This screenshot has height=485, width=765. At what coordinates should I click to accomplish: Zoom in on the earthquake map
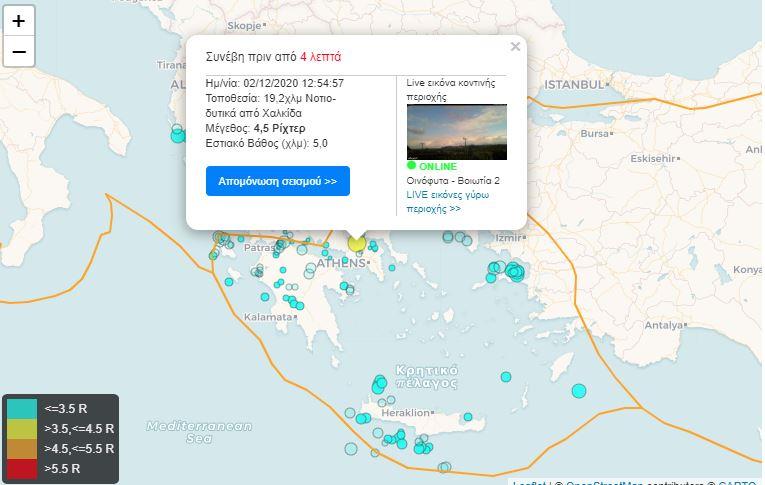(x=18, y=20)
